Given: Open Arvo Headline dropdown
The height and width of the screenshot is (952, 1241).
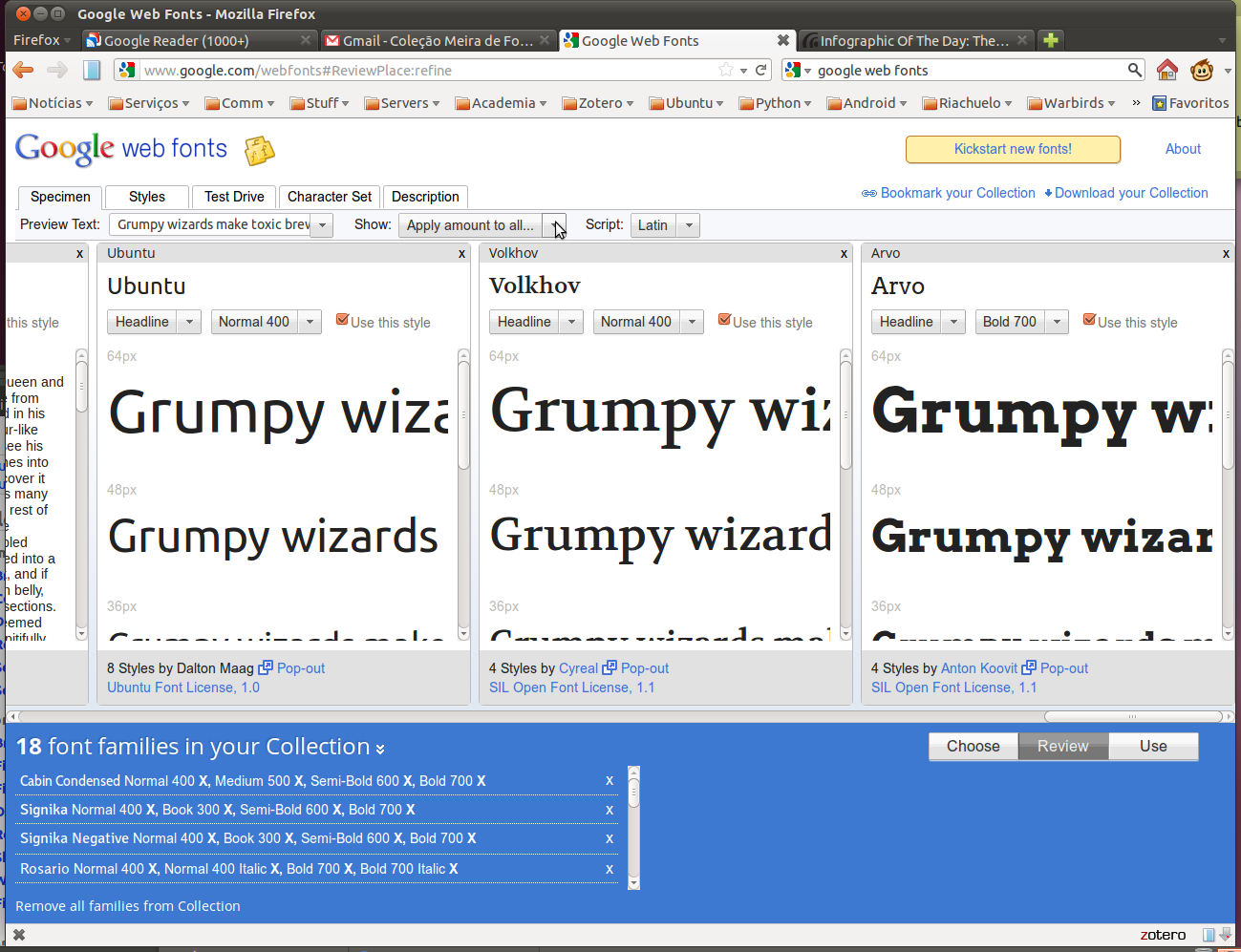Looking at the screenshot, I should coord(953,322).
